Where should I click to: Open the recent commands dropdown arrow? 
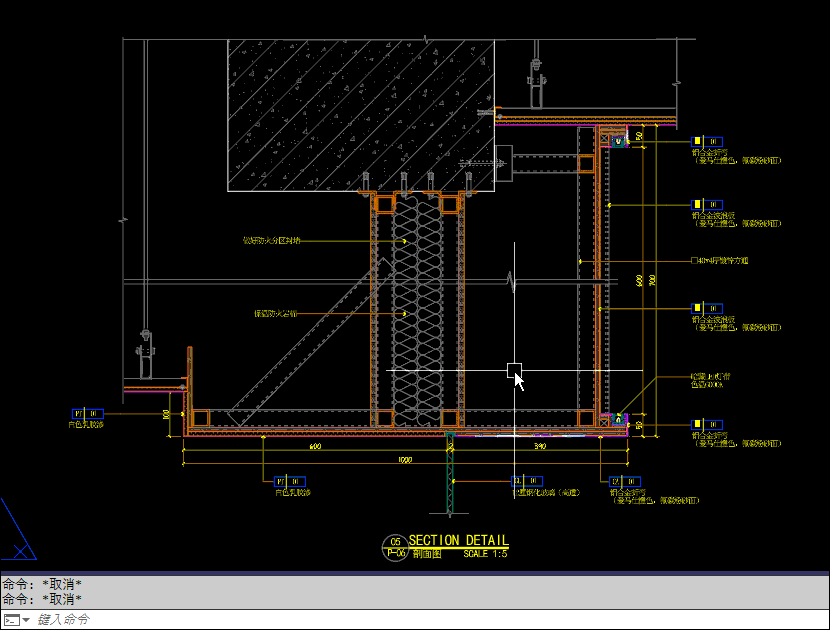[26, 620]
